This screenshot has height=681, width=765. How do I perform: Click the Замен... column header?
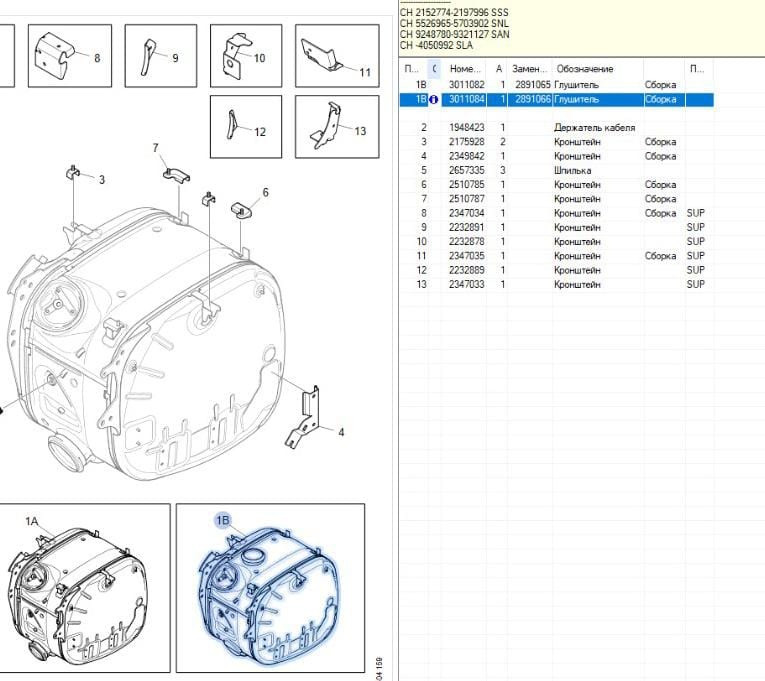coord(528,69)
